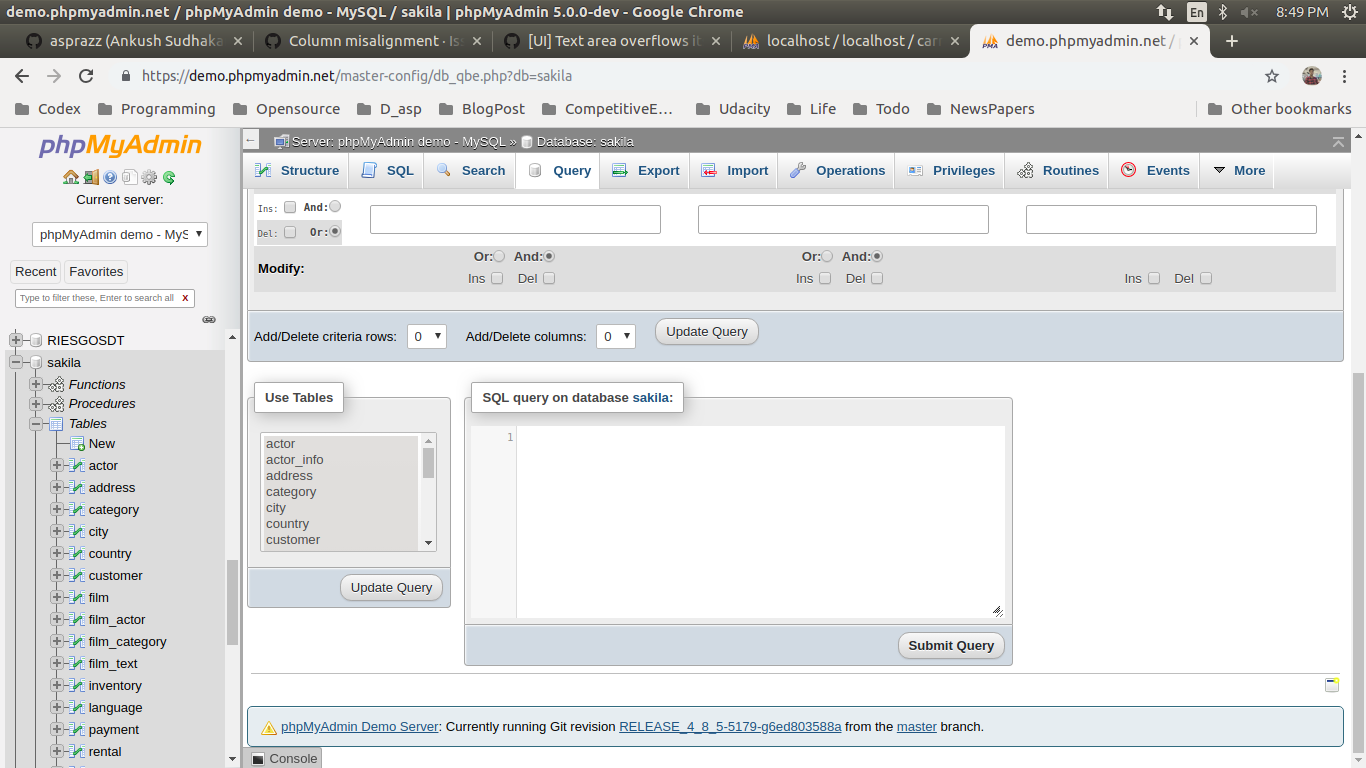Expand the RIESGOSDT database node

(16, 340)
